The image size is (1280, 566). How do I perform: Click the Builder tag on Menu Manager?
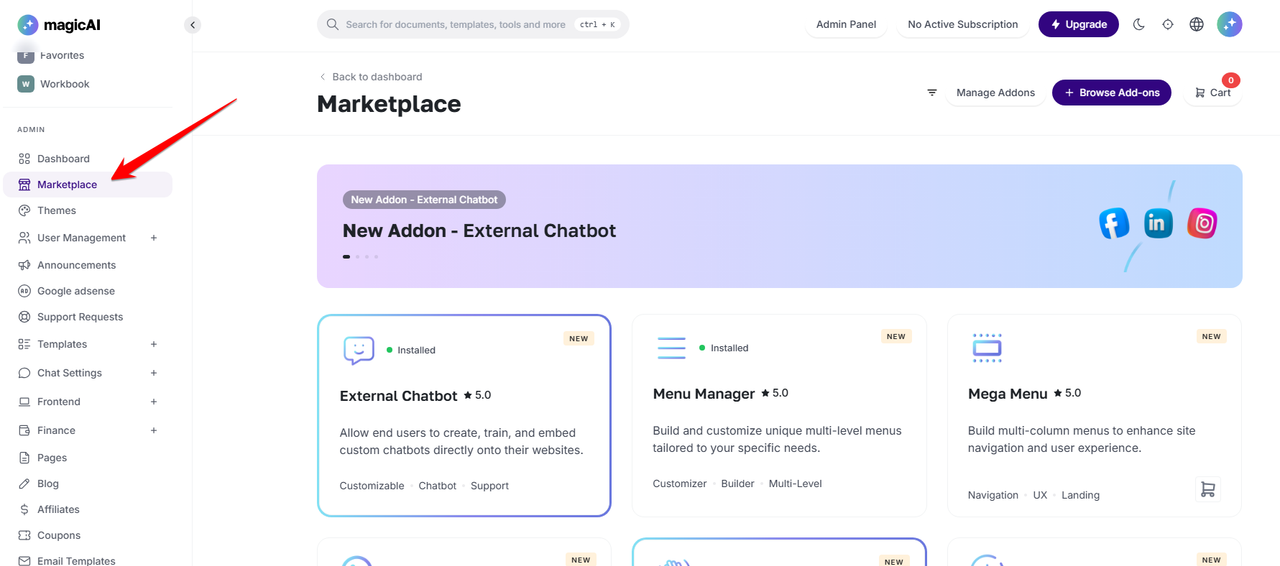click(738, 484)
